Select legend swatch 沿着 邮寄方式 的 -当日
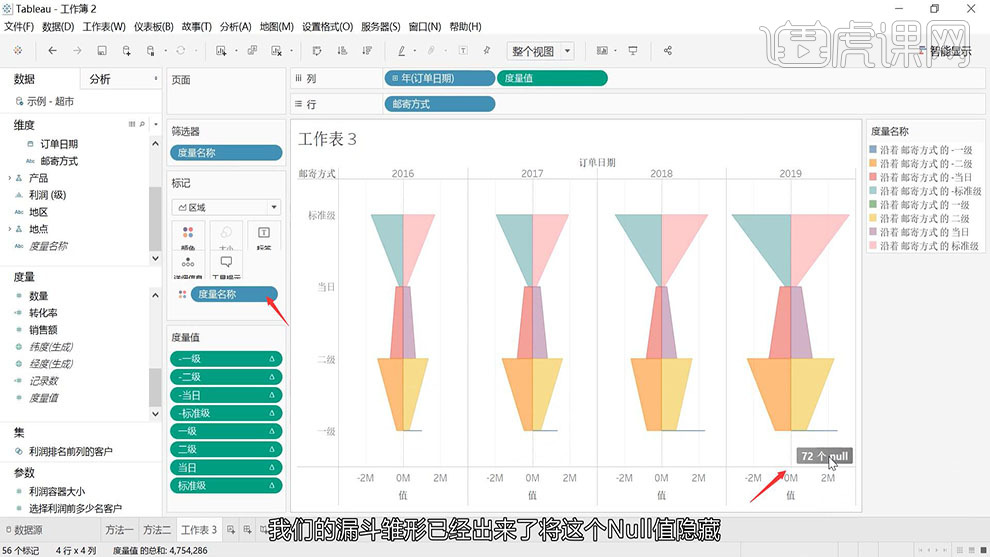 (873, 177)
